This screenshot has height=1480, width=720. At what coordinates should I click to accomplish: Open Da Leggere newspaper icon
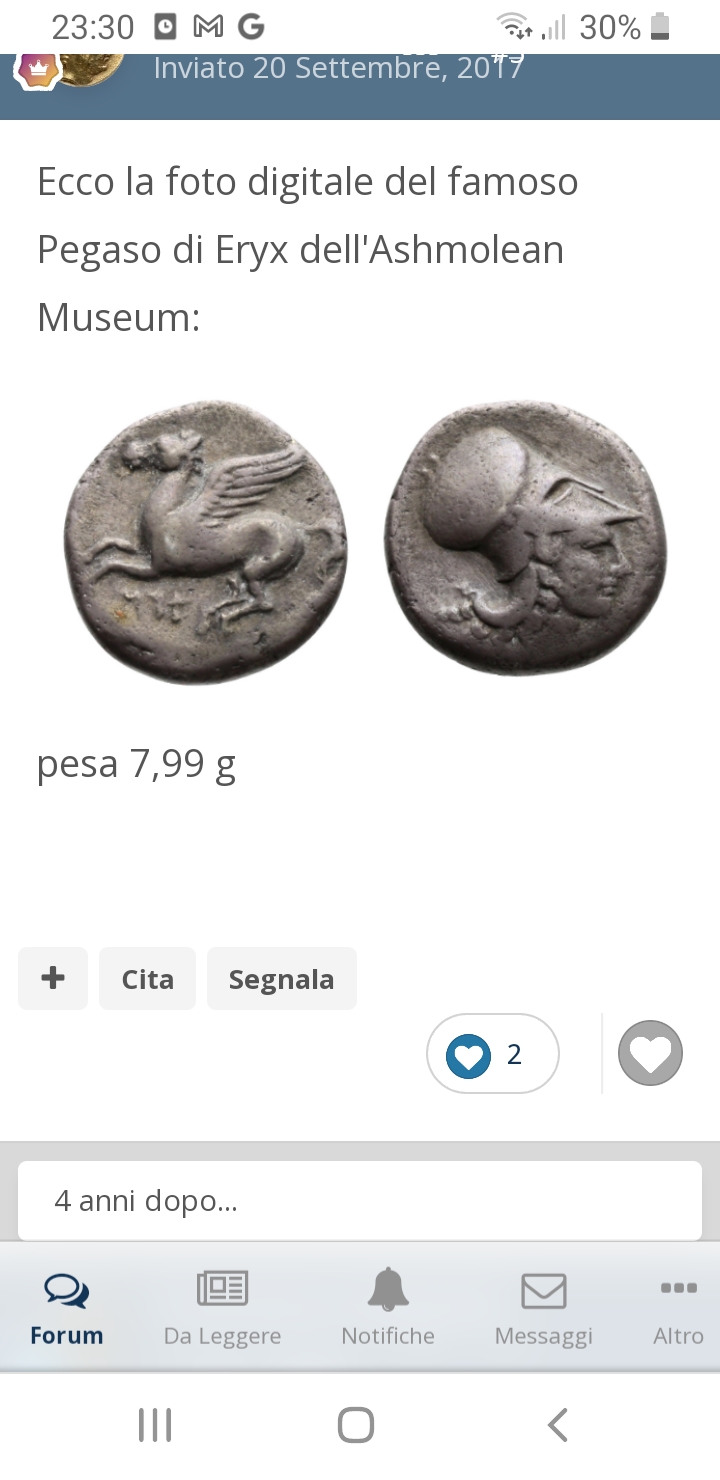click(222, 1288)
